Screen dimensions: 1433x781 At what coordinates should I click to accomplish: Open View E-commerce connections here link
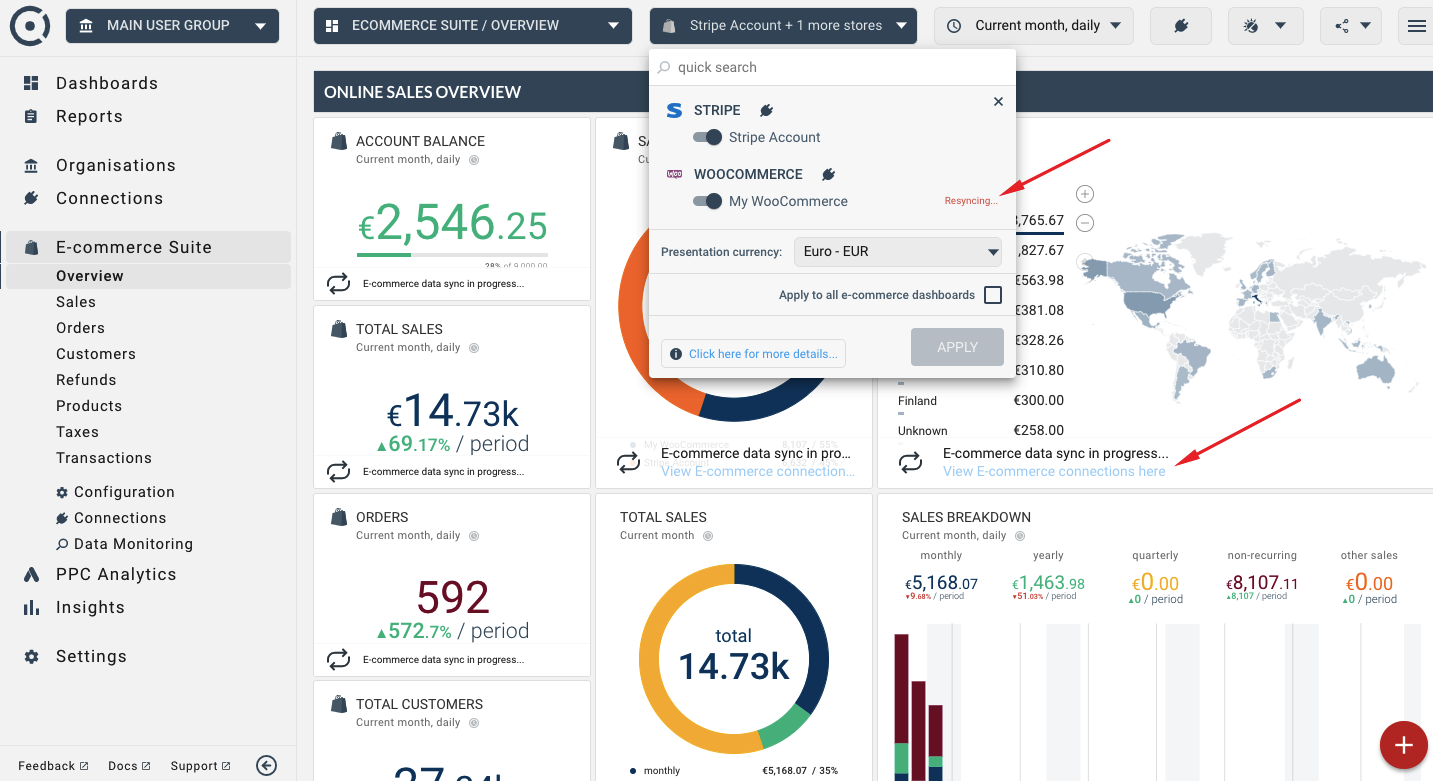(x=1054, y=471)
